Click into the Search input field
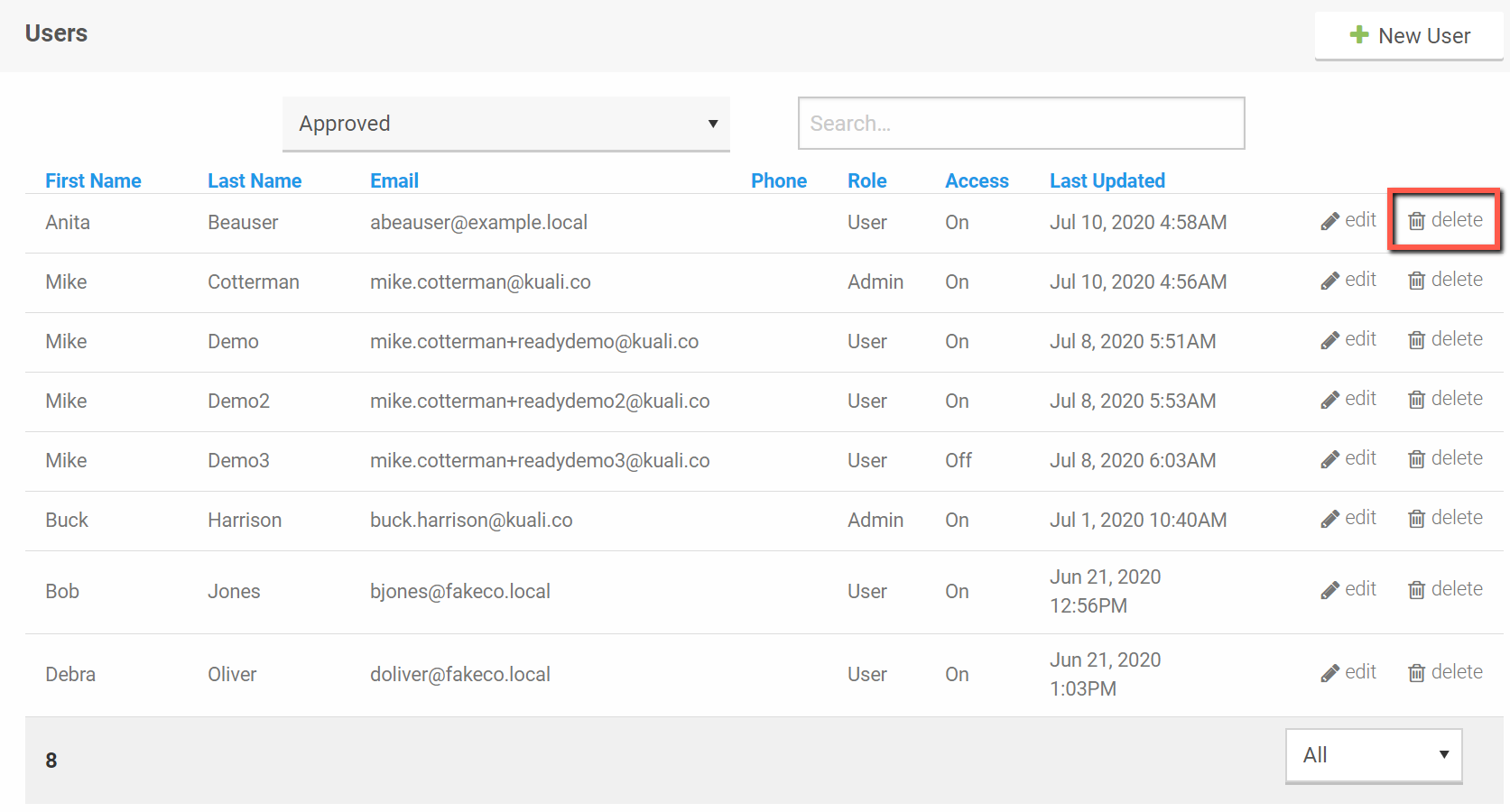 pos(1021,124)
